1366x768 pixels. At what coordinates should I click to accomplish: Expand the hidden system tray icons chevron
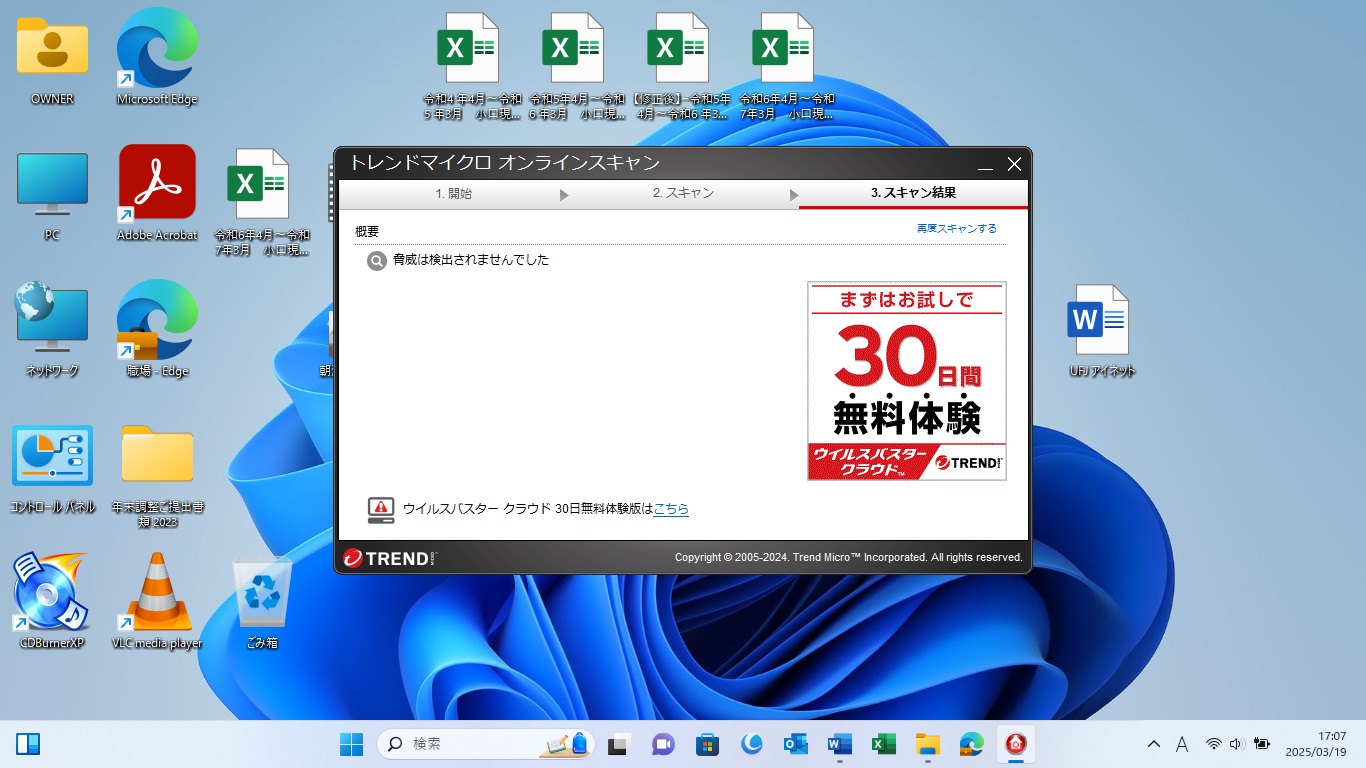(1153, 744)
